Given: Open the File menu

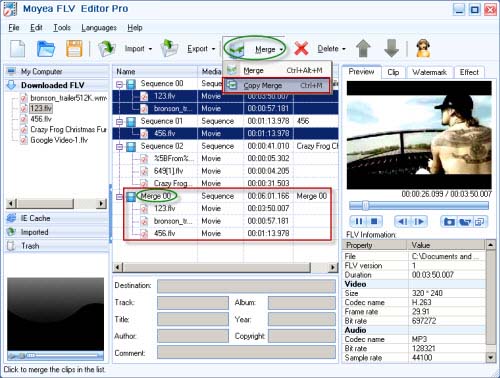Looking at the screenshot, I should pos(14,28).
